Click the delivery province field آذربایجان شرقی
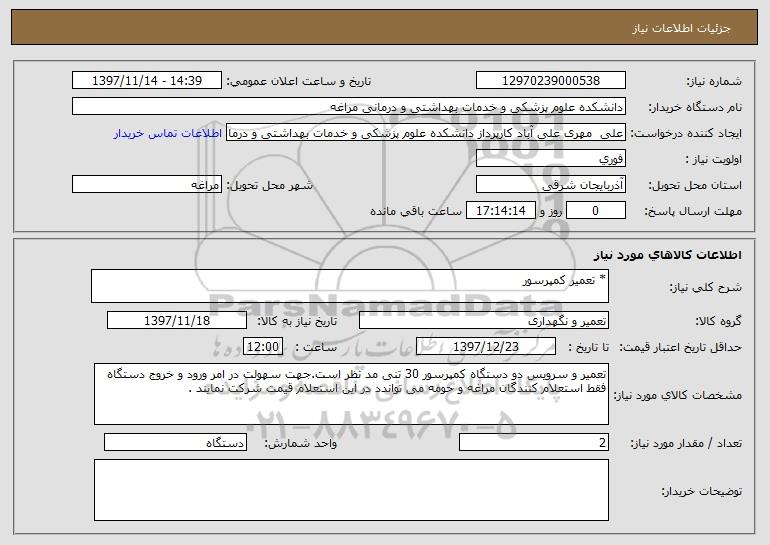The width and height of the screenshot is (770, 545). point(550,185)
